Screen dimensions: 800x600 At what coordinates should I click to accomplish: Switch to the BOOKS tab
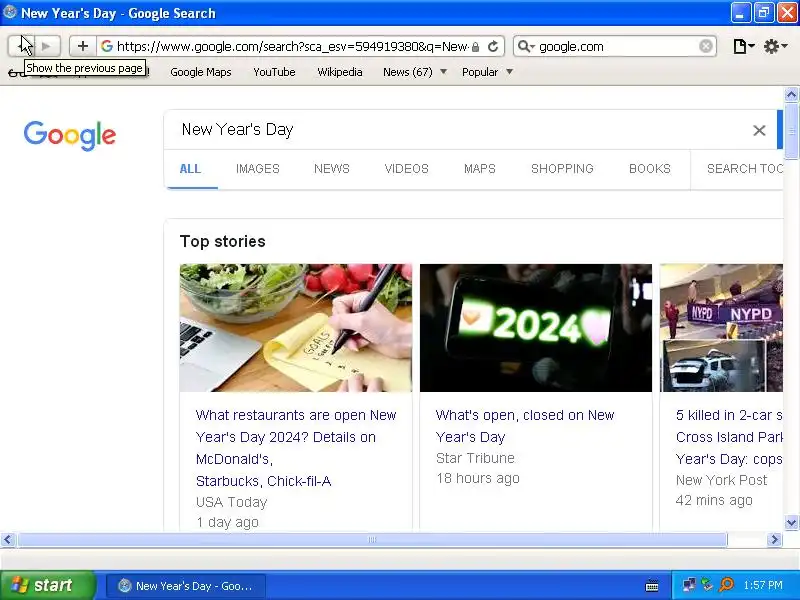click(x=649, y=169)
